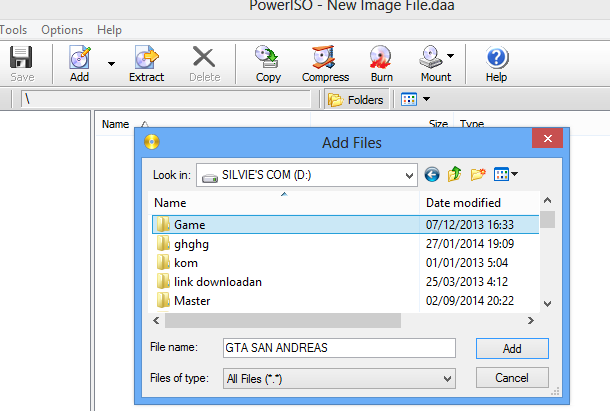Screen dimensions: 610x411
Task: Open the Options menu
Action: [x=62, y=30]
